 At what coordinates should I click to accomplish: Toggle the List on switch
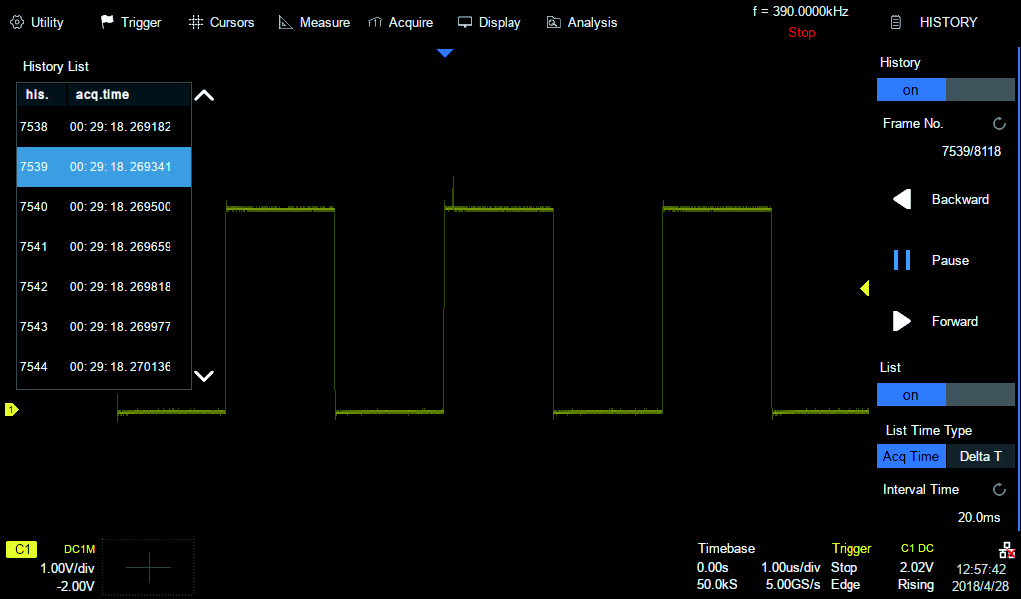coord(945,395)
